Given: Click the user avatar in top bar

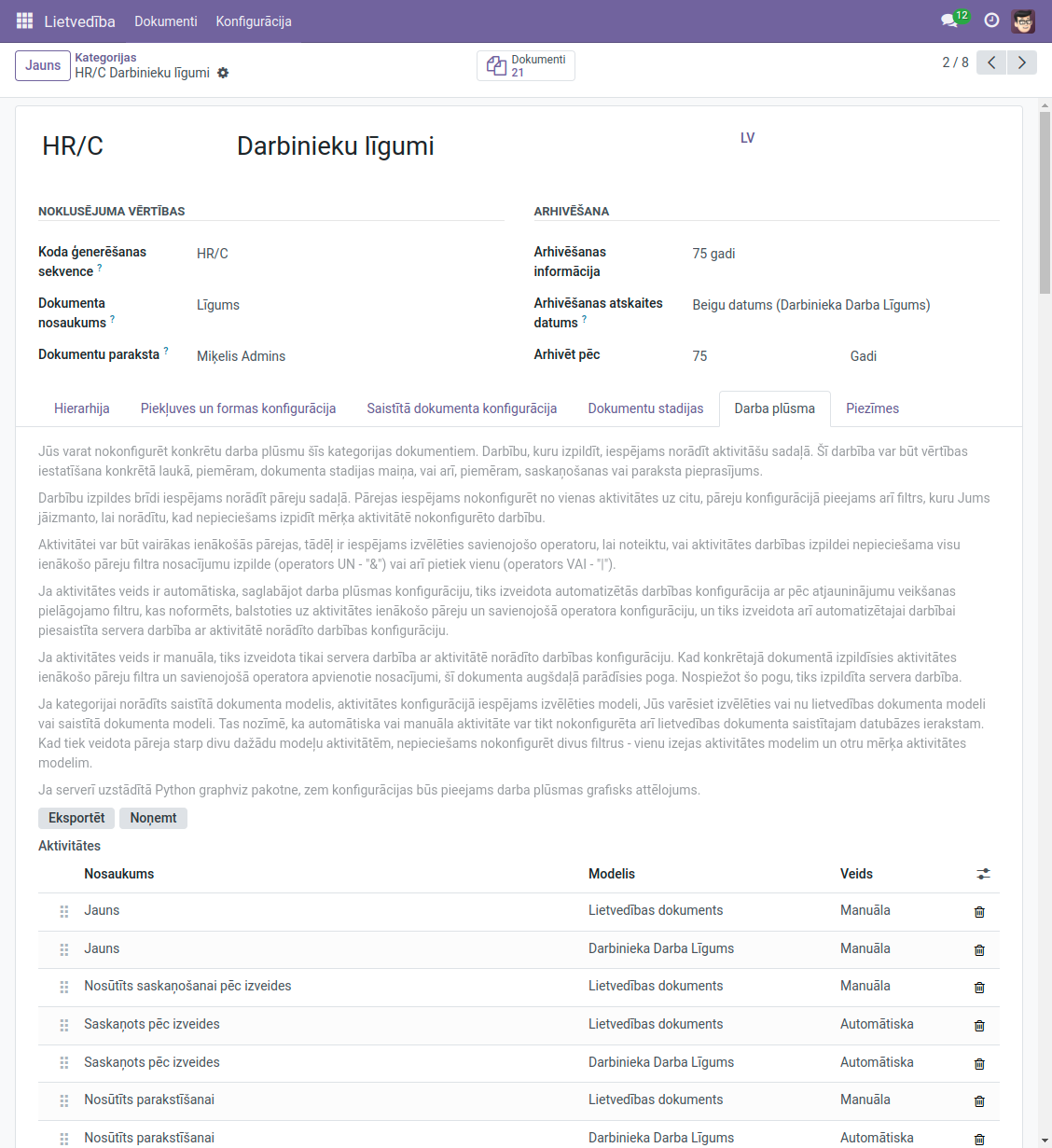Looking at the screenshot, I should click(x=1023, y=21).
